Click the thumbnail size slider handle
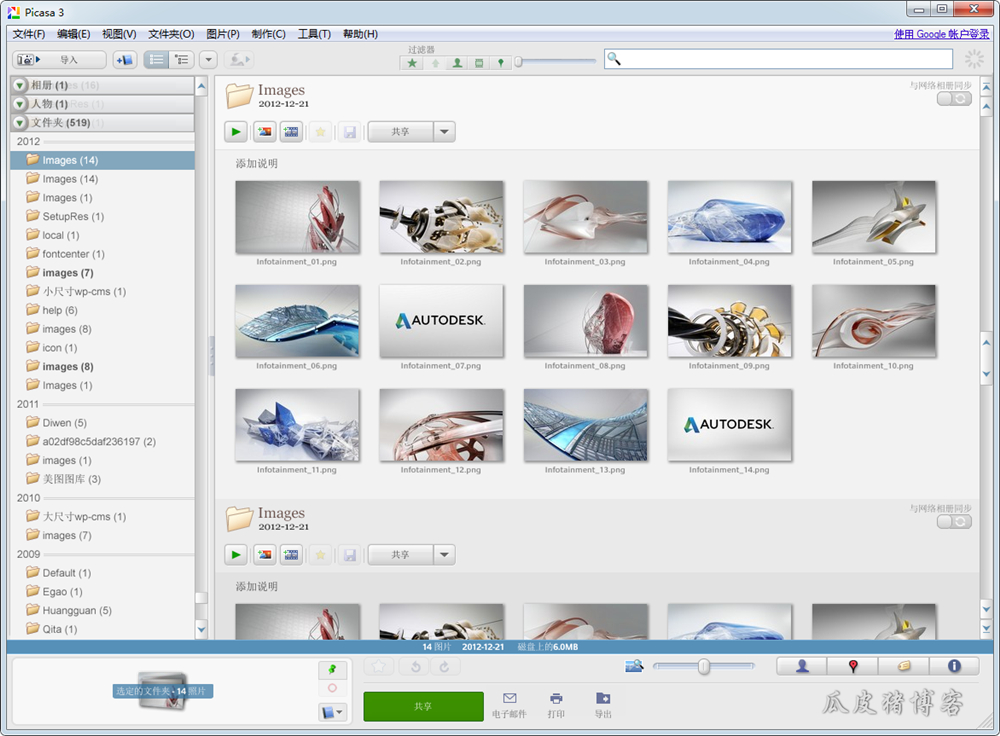 click(x=704, y=666)
